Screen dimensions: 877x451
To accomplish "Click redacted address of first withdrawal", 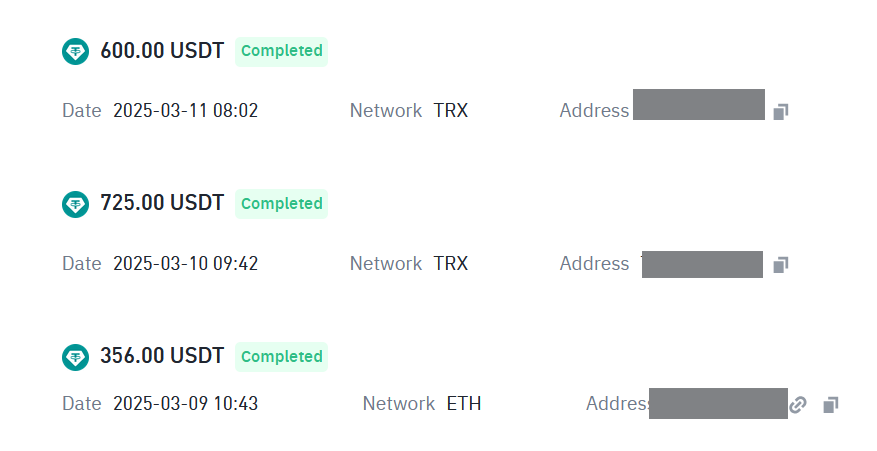I will (x=699, y=104).
